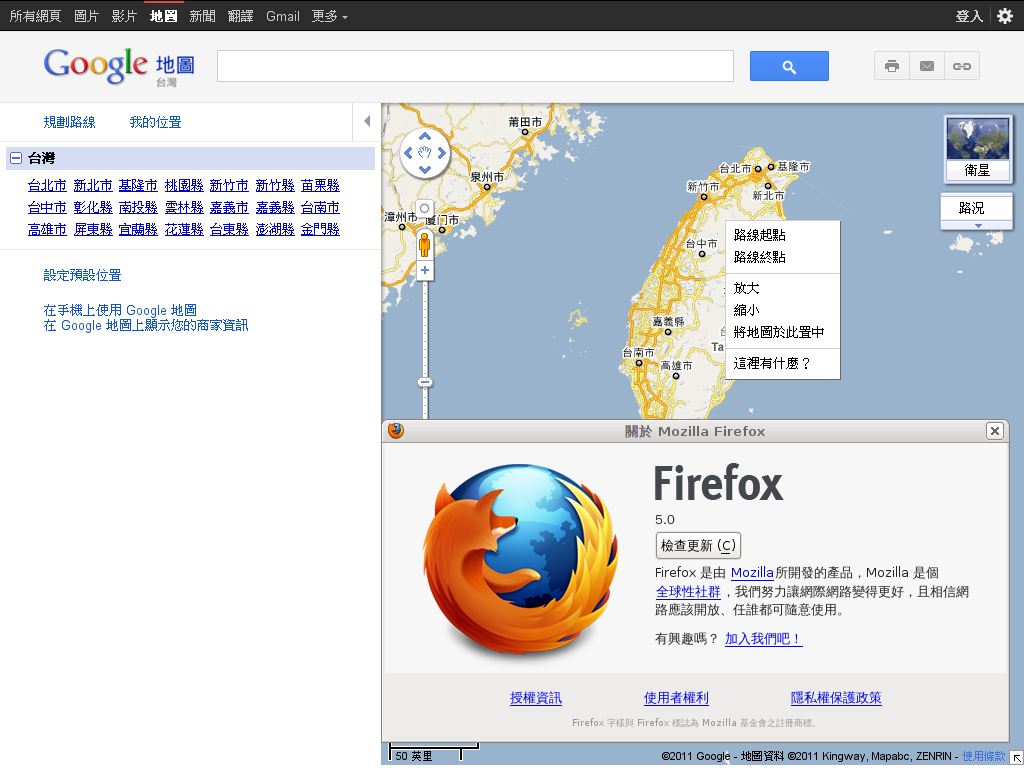Open 在手機上使用 Google 地圖 link

coord(120,310)
